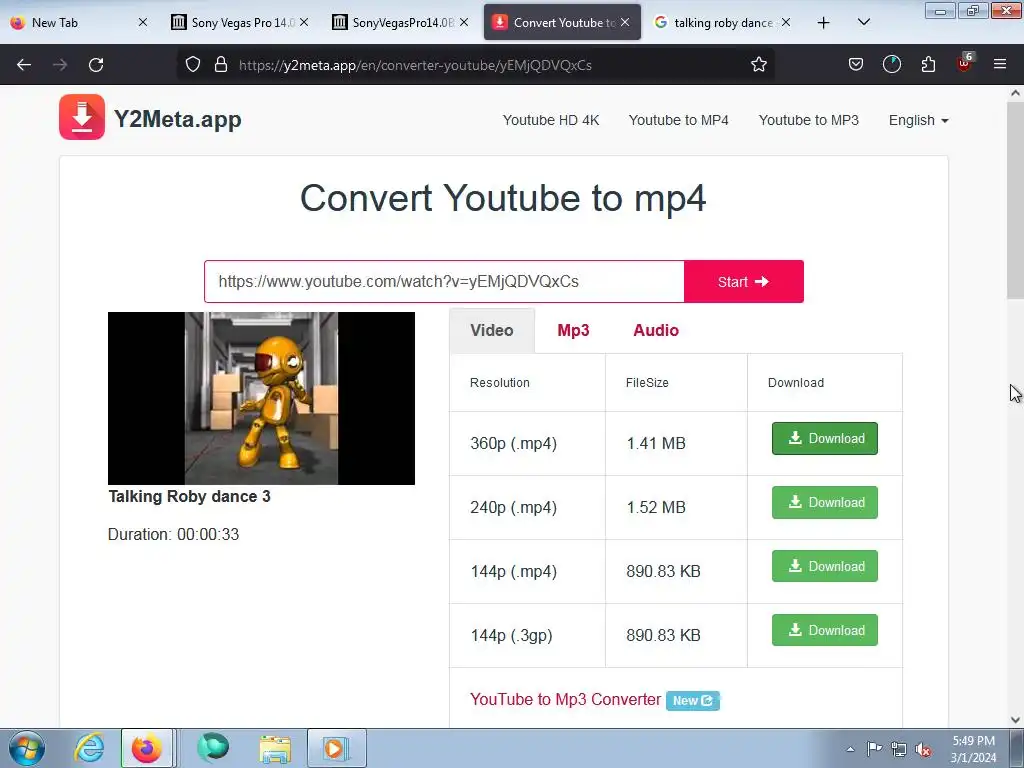Viewport: 1024px width, 768px height.
Task: Open the extensions puzzle icon
Action: tap(928, 65)
